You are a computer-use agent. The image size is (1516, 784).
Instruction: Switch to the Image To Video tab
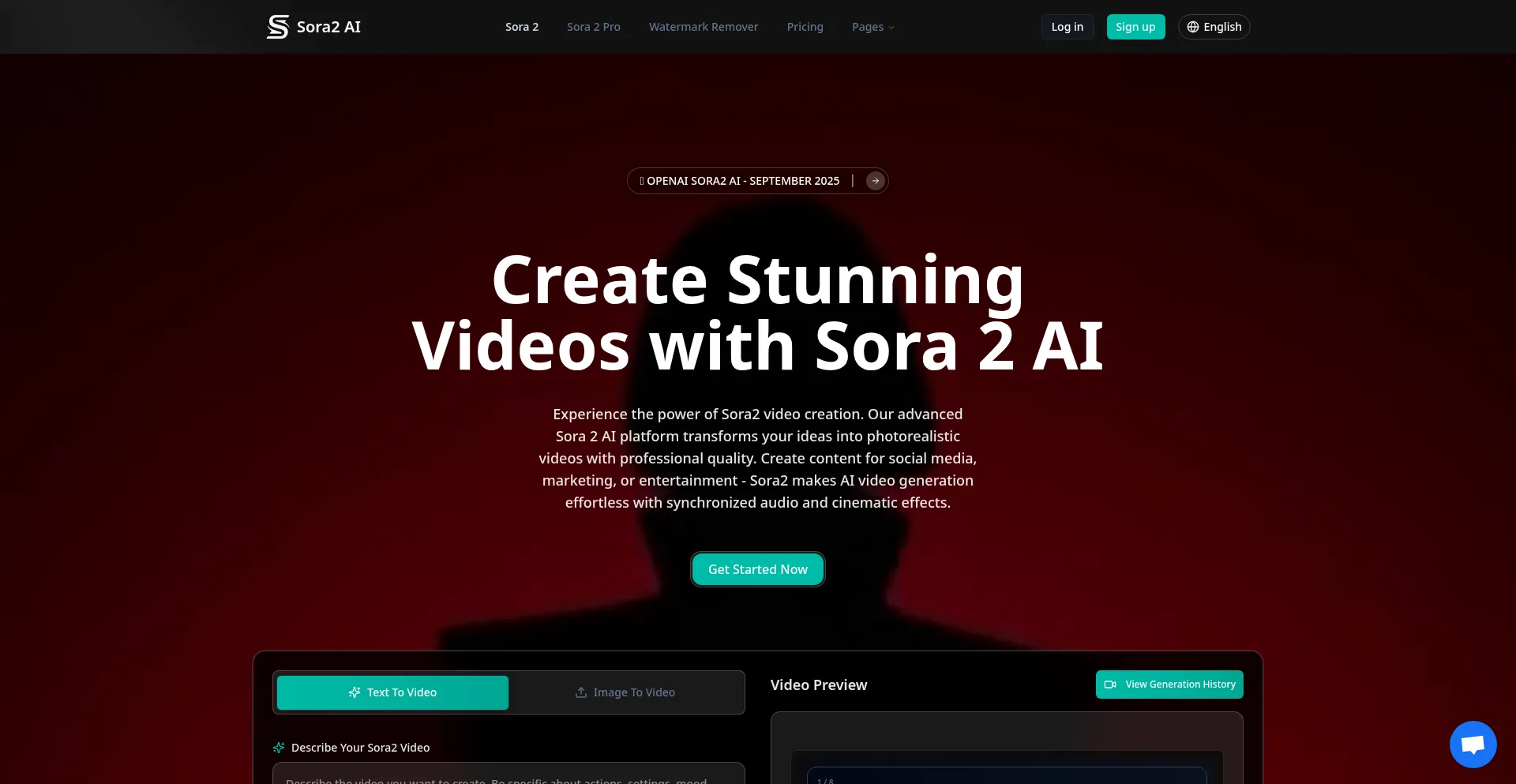click(625, 692)
